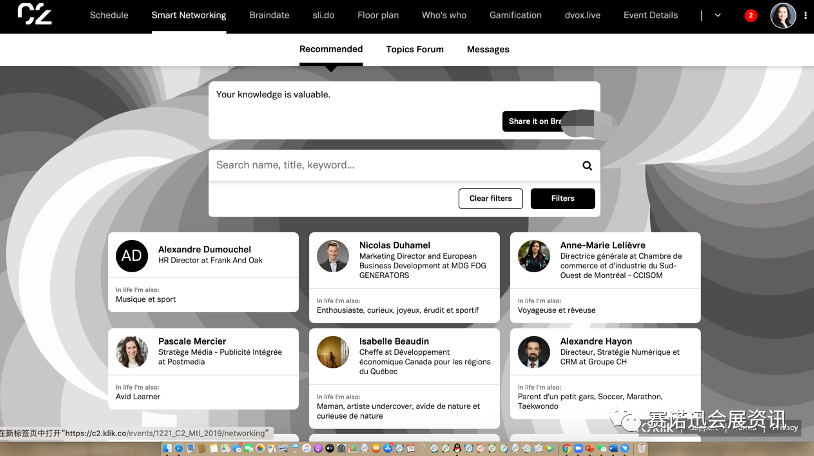Open the three-dot menu beside the profile avatar
The height and width of the screenshot is (456, 814).
click(x=805, y=16)
